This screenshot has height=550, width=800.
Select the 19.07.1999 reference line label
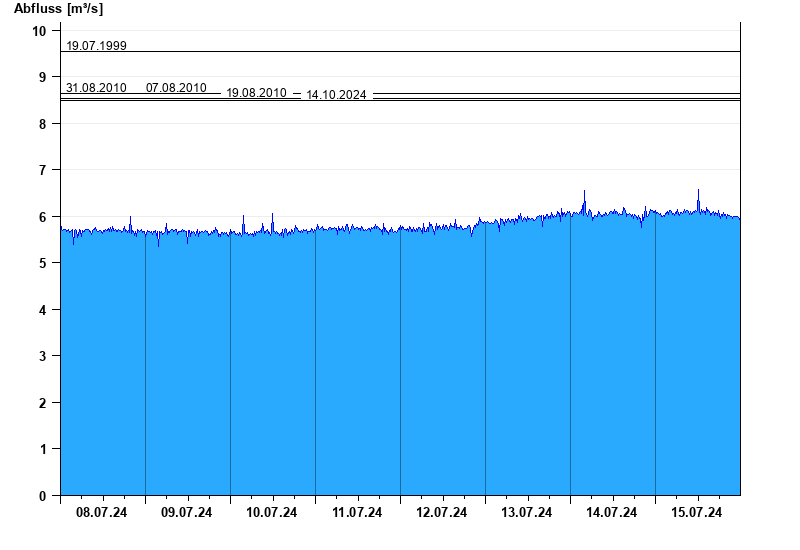(x=96, y=45)
